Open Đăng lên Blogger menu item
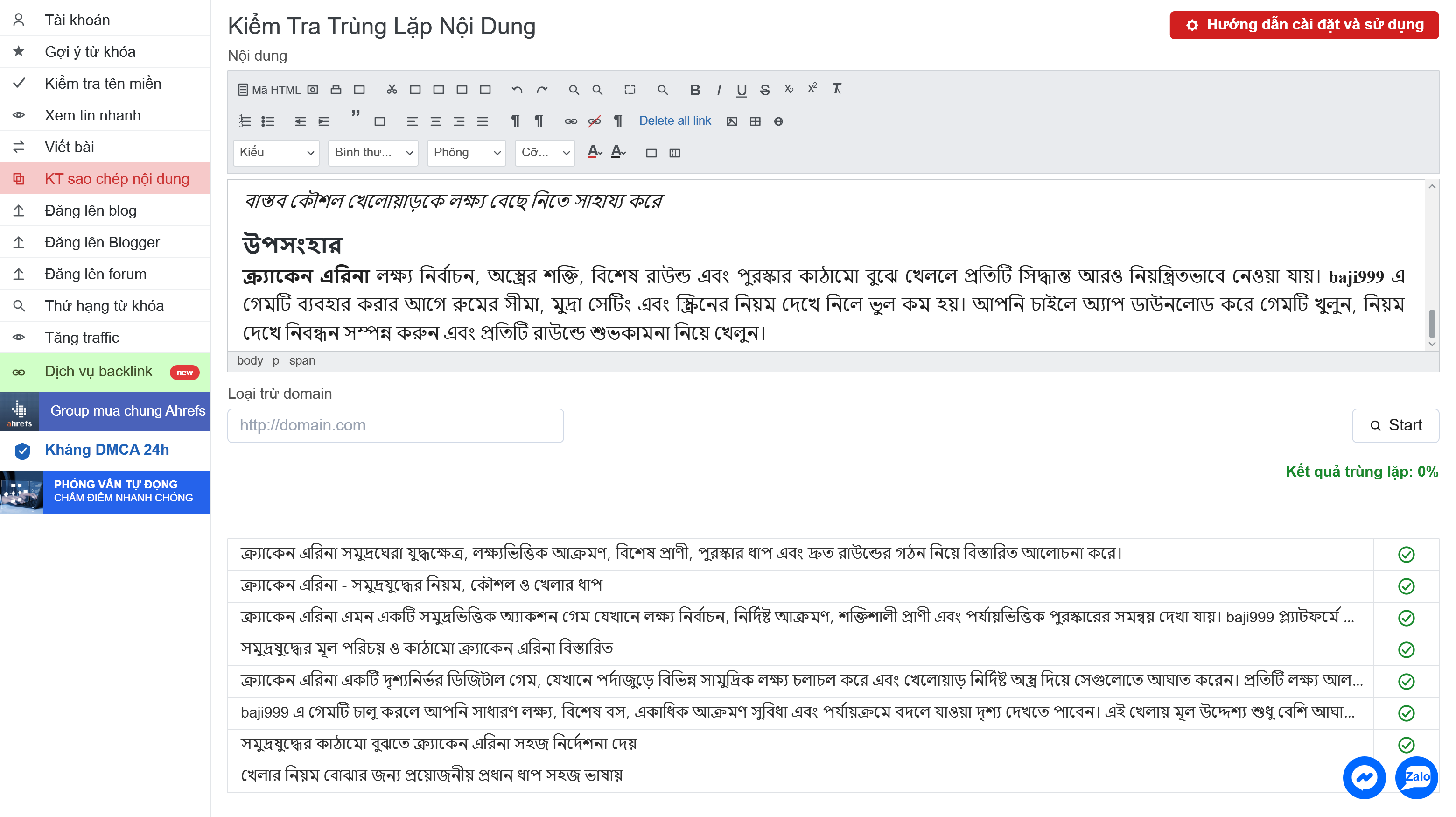Image resolution: width=1456 pixels, height=817 pixels. (105, 242)
